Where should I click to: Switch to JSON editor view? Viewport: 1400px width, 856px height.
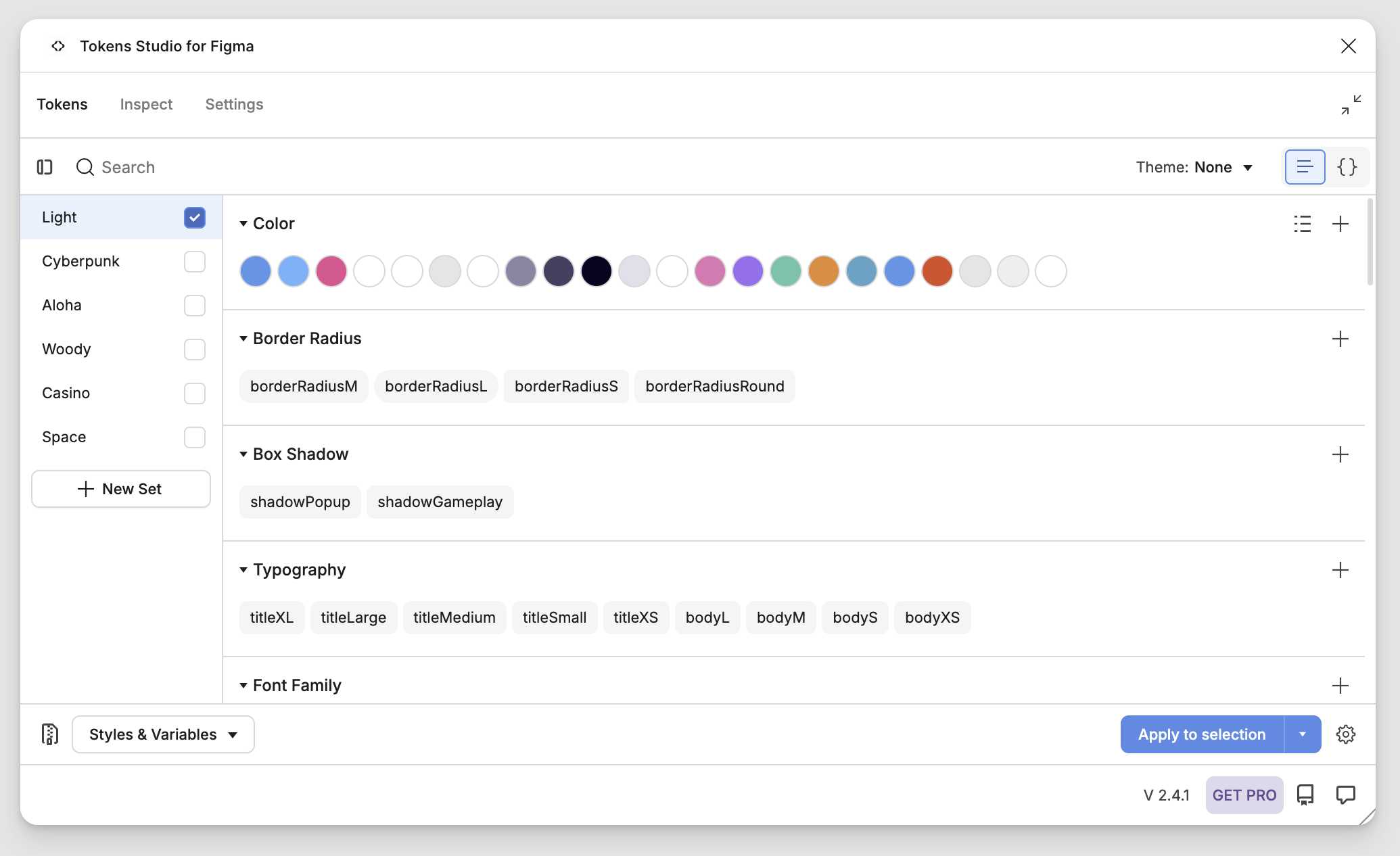[1347, 167]
